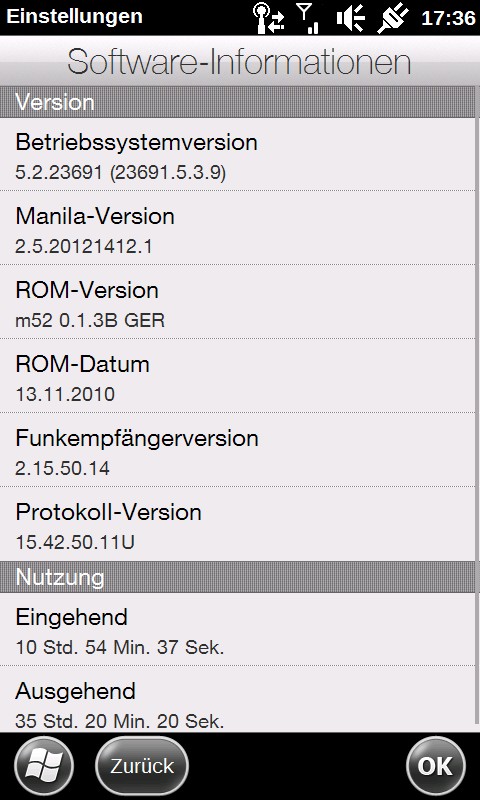
Task: Select the ROM-Datum entry
Action: tap(237, 376)
